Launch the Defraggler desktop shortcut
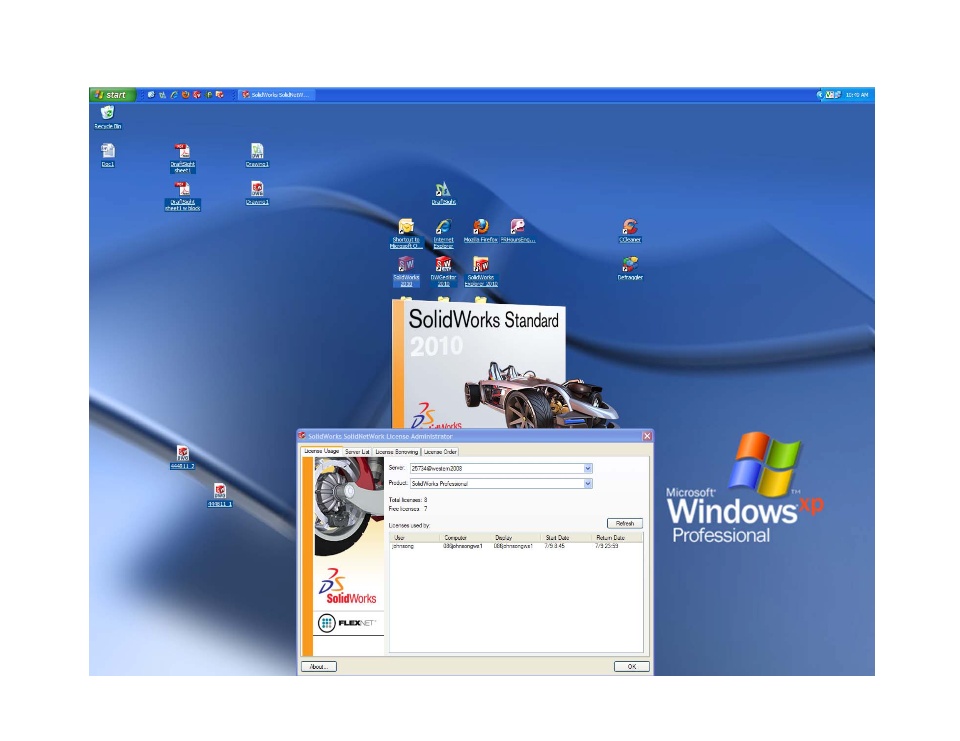 (630, 268)
